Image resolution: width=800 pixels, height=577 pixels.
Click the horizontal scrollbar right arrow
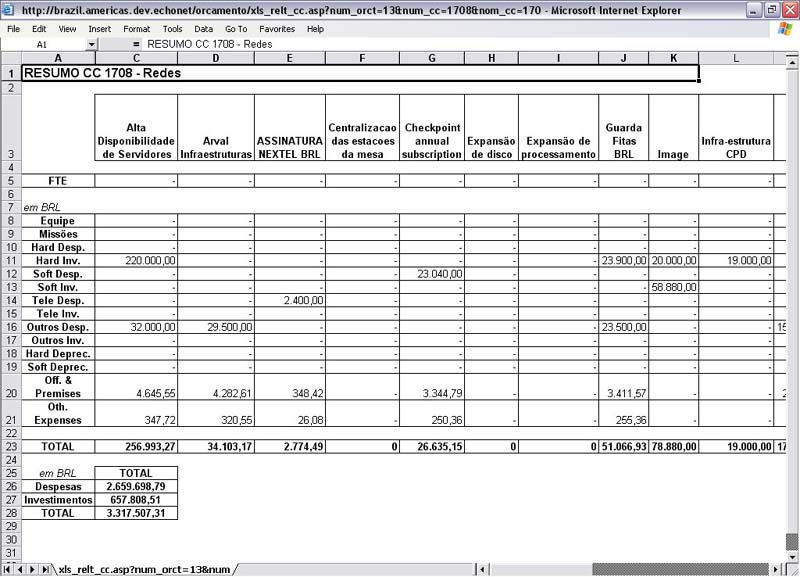pos(776,569)
